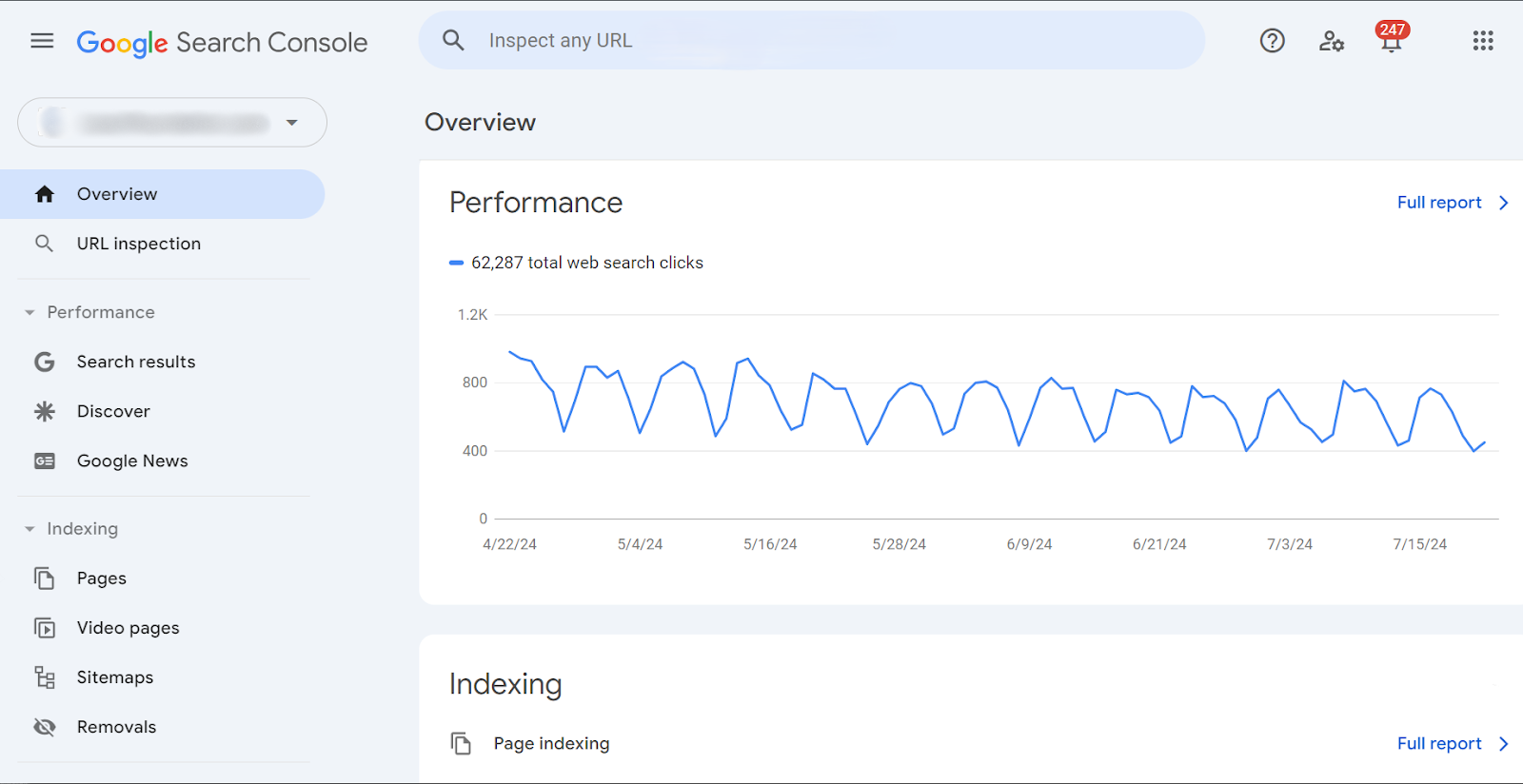
Task: Open the Google apps grid
Action: coord(1482,41)
